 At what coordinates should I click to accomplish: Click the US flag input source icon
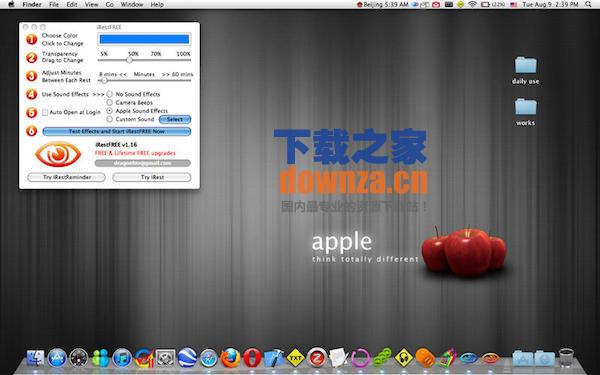[514, 5]
